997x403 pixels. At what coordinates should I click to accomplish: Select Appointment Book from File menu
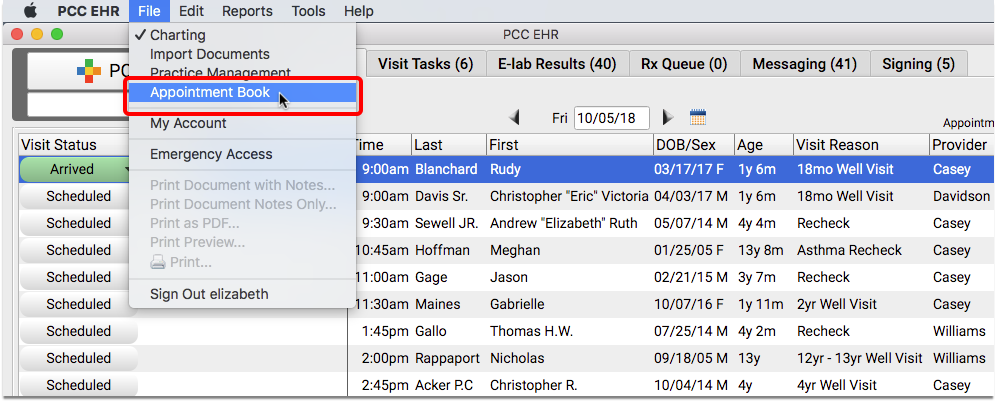(242, 93)
